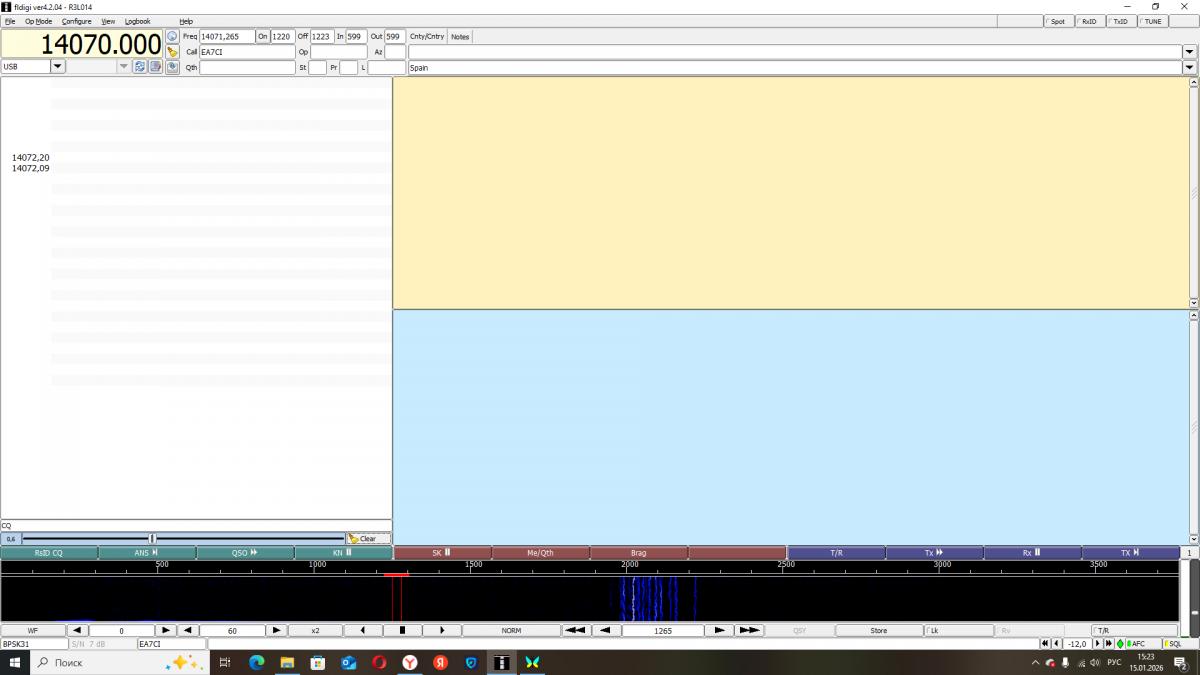Viewport: 1200px width, 675px height.
Task: Expand the Spain country dropdown
Action: click(1189, 67)
